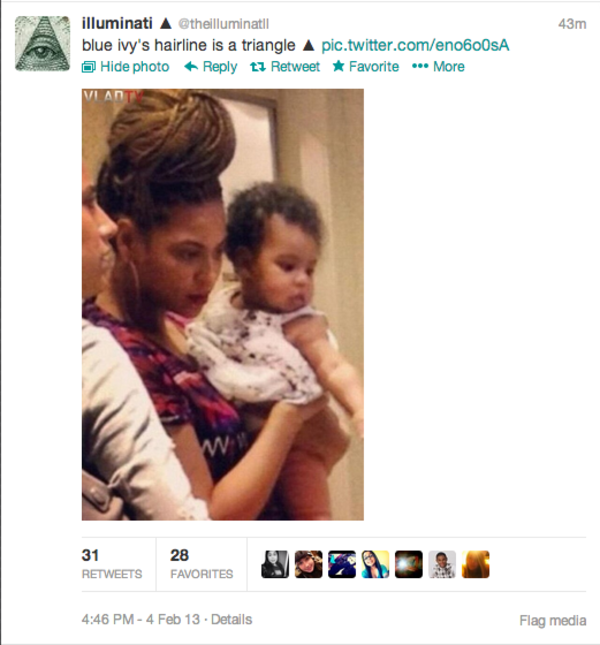Click the second user avatar thumbnail
600x645 pixels.
[x=308, y=564]
